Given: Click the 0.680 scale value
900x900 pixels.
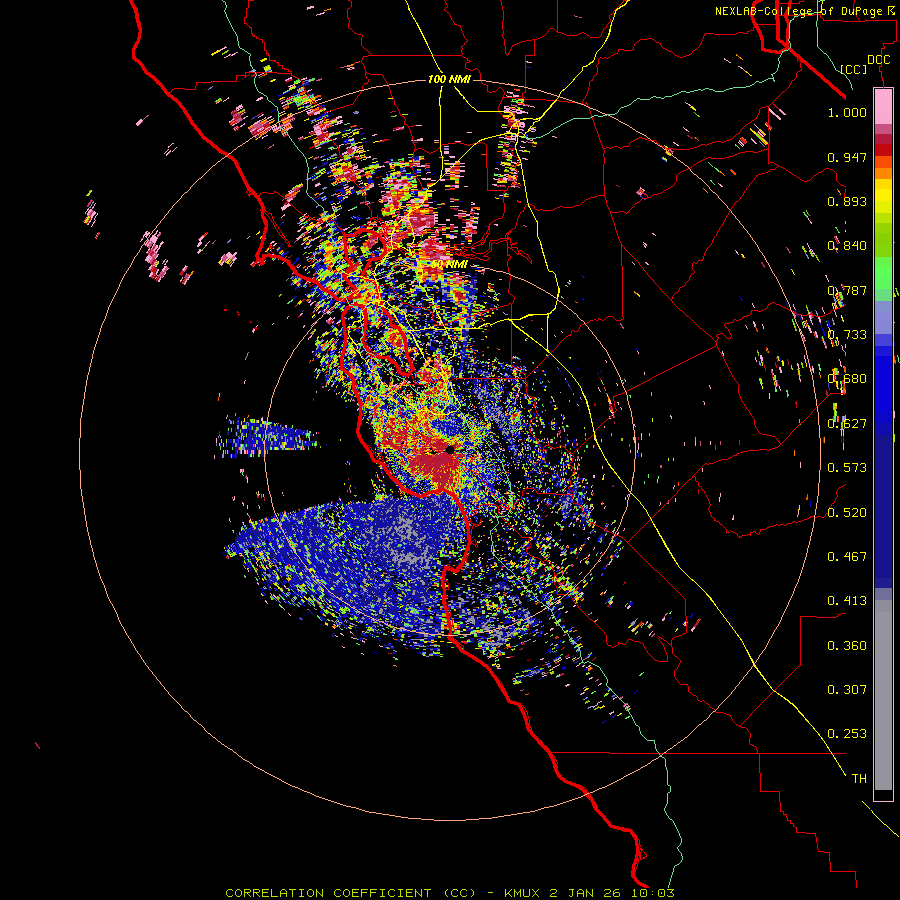Looking at the screenshot, I should coord(847,379).
